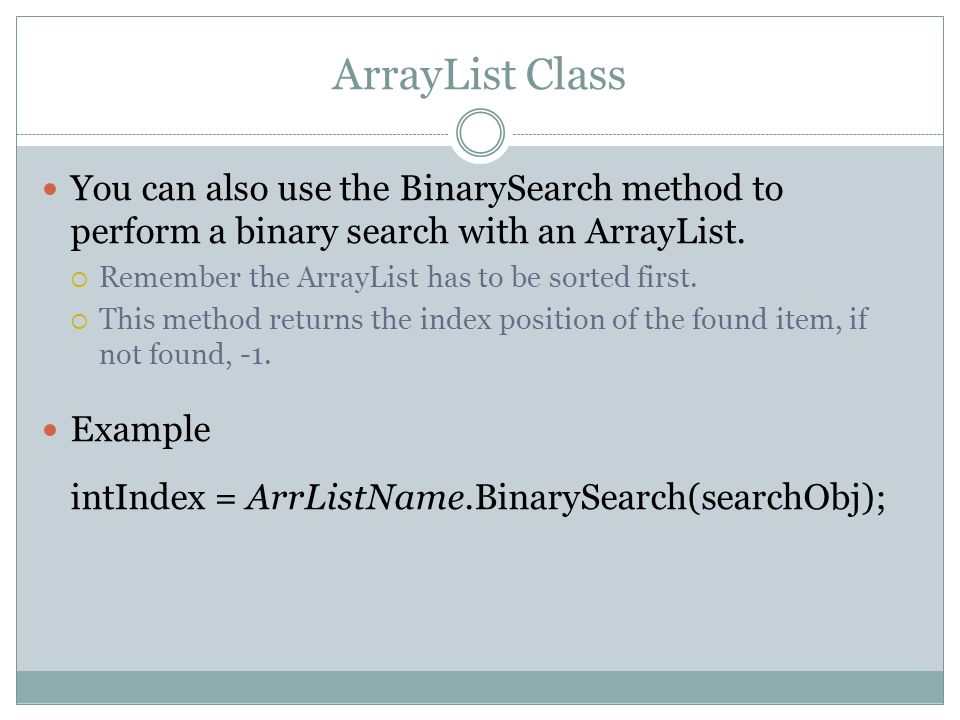960x720 pixels.
Task: Click the dashed divider line right of circle
Action: point(728,134)
